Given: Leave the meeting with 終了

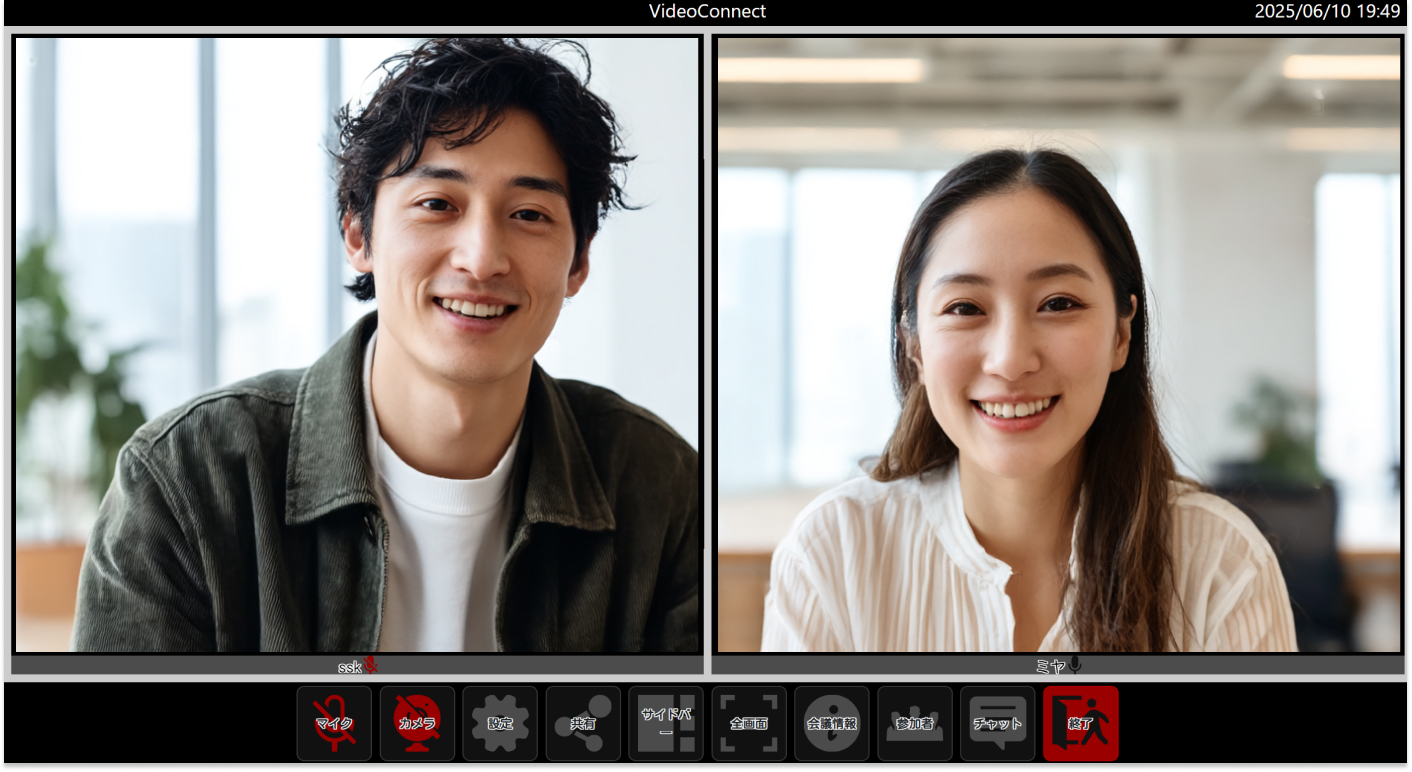Looking at the screenshot, I should pos(1081,723).
